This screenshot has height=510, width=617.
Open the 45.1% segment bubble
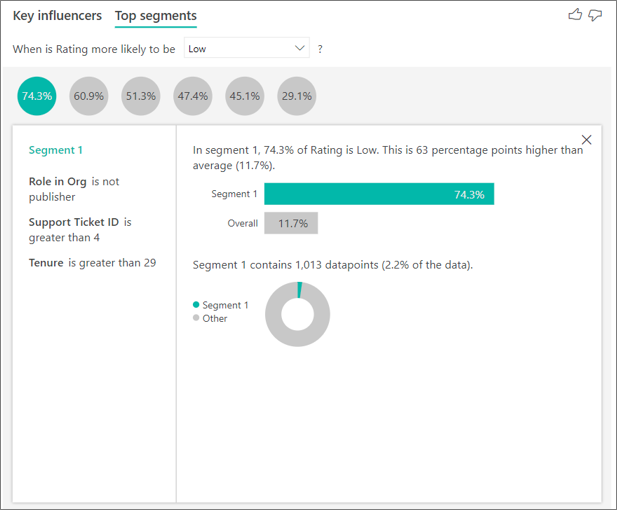(x=245, y=96)
